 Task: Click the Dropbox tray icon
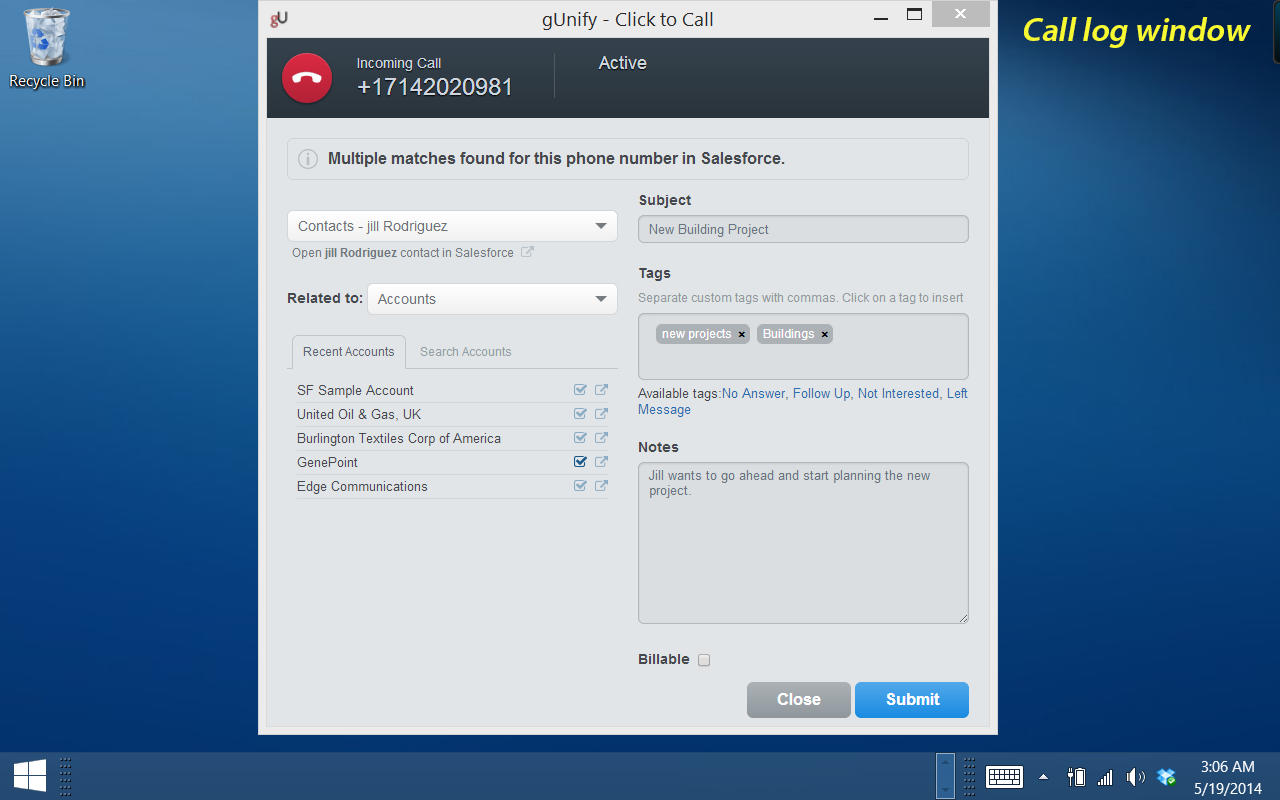click(x=1166, y=777)
